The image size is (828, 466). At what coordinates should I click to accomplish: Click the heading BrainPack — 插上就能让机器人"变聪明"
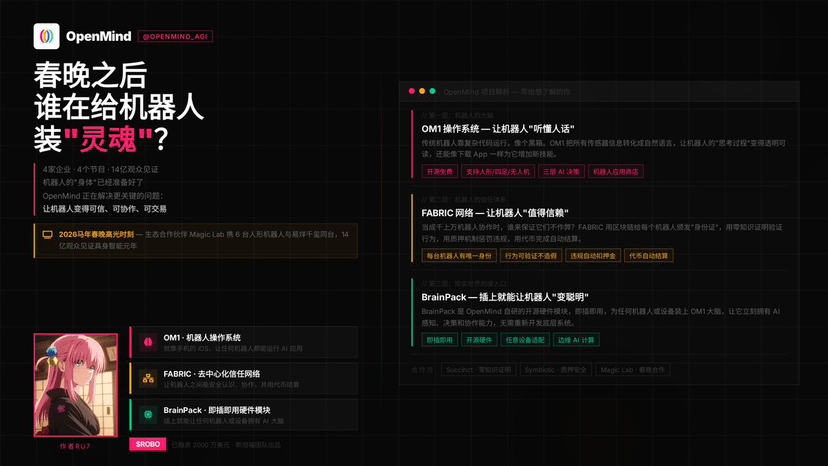click(x=505, y=297)
